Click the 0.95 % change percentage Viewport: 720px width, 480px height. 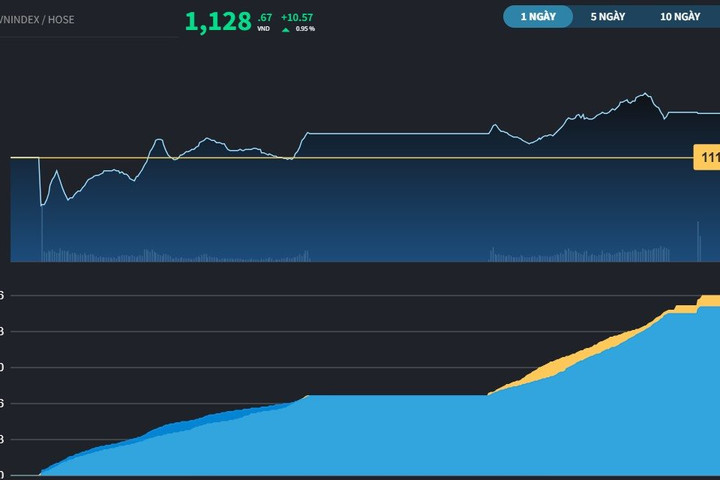tap(305, 29)
